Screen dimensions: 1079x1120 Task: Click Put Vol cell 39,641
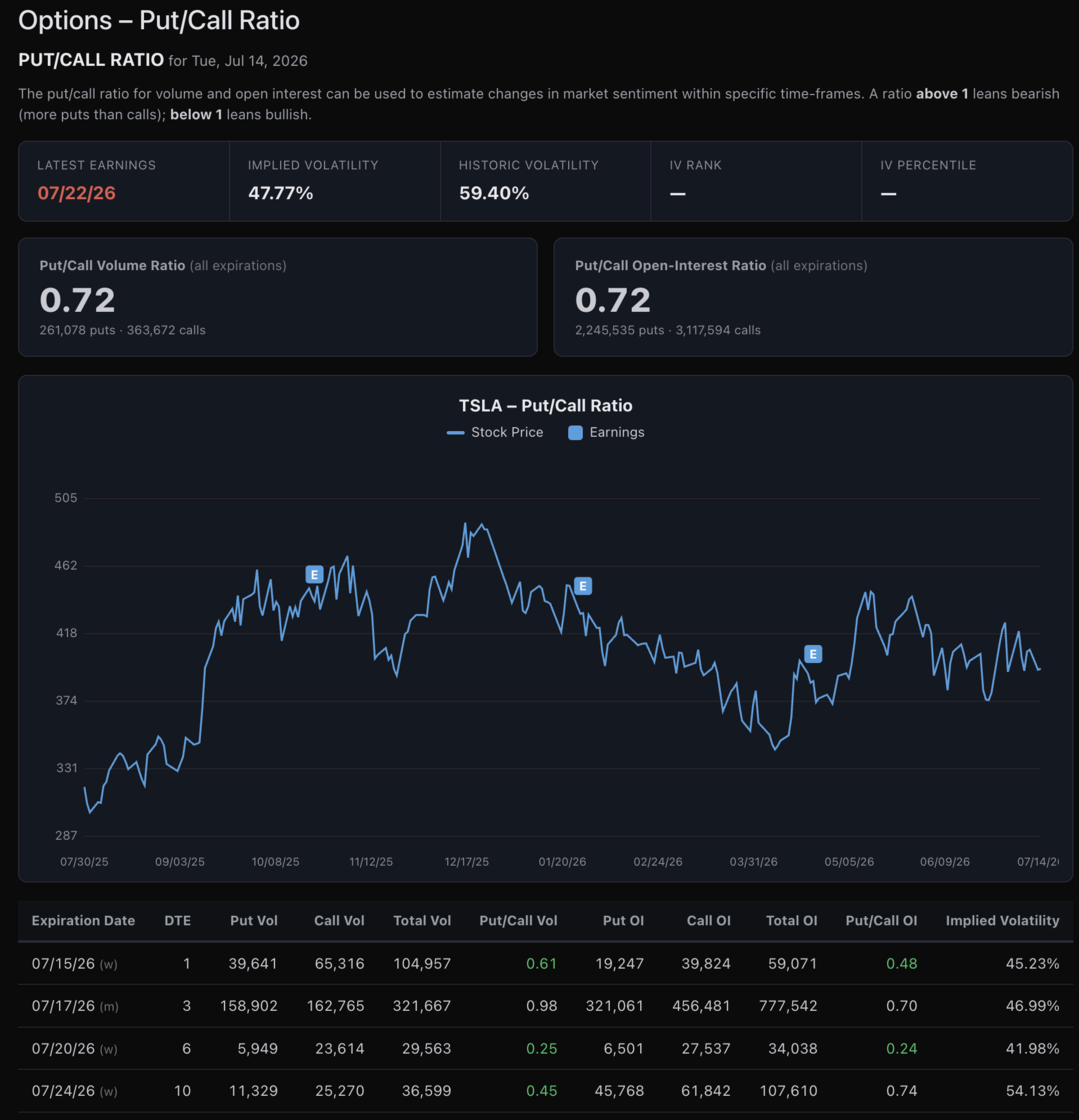click(253, 964)
